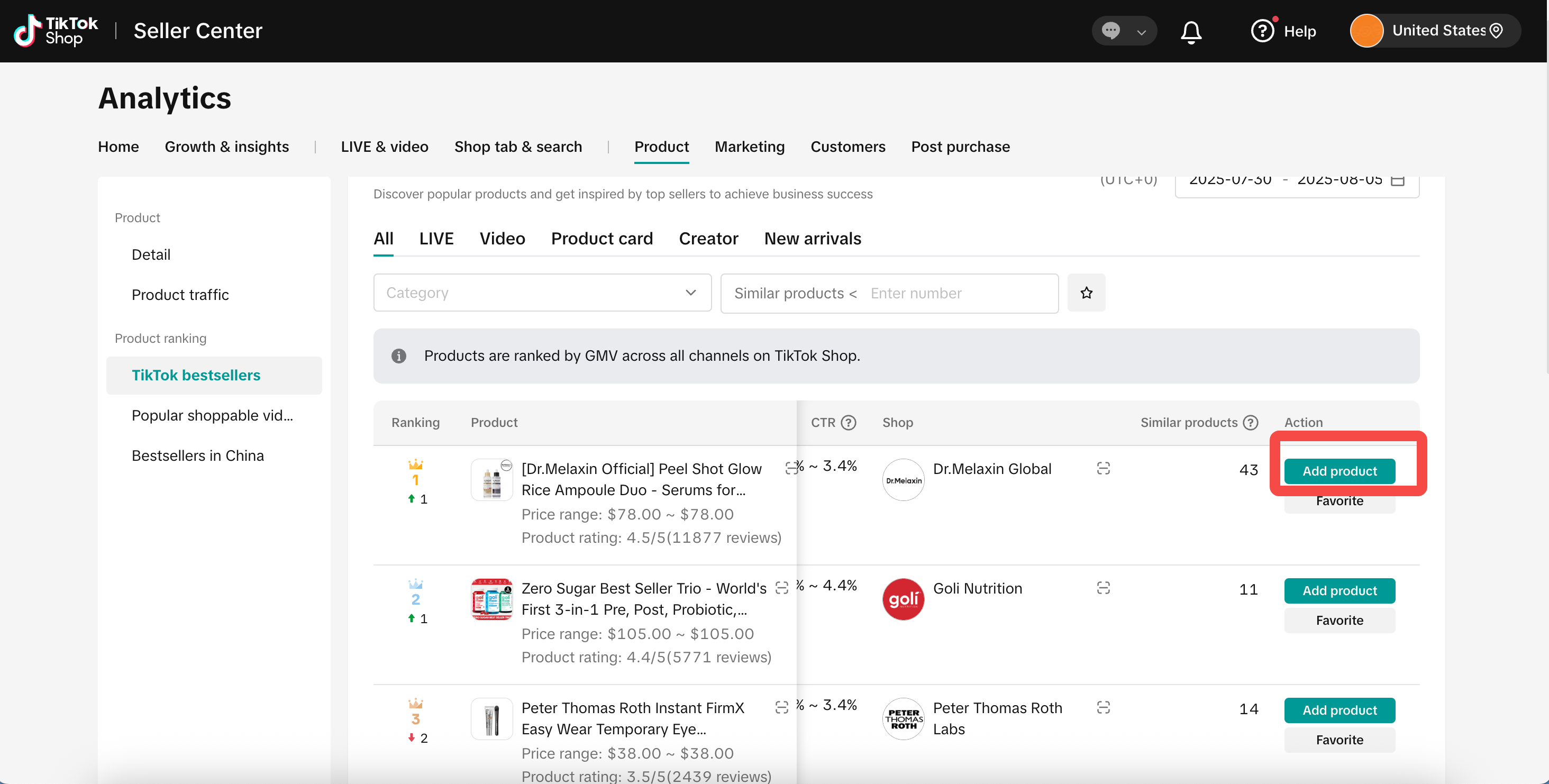Click the Similar products info icon
The image size is (1549, 784).
[x=1251, y=423]
